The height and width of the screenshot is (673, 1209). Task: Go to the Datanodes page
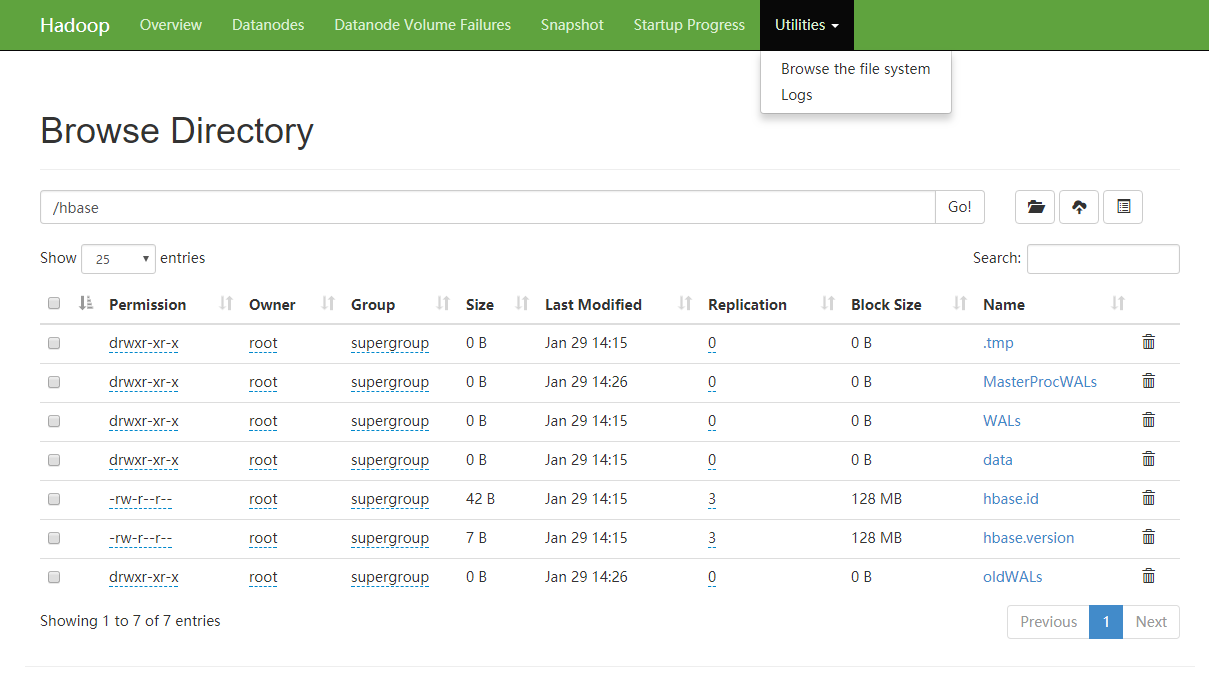[x=268, y=25]
